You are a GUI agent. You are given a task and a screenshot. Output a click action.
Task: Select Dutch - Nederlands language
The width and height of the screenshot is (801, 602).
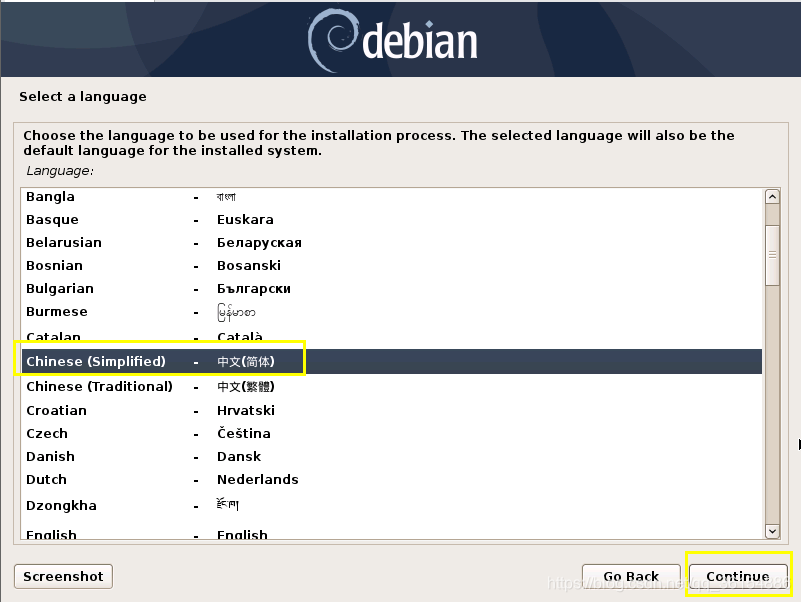(392, 479)
